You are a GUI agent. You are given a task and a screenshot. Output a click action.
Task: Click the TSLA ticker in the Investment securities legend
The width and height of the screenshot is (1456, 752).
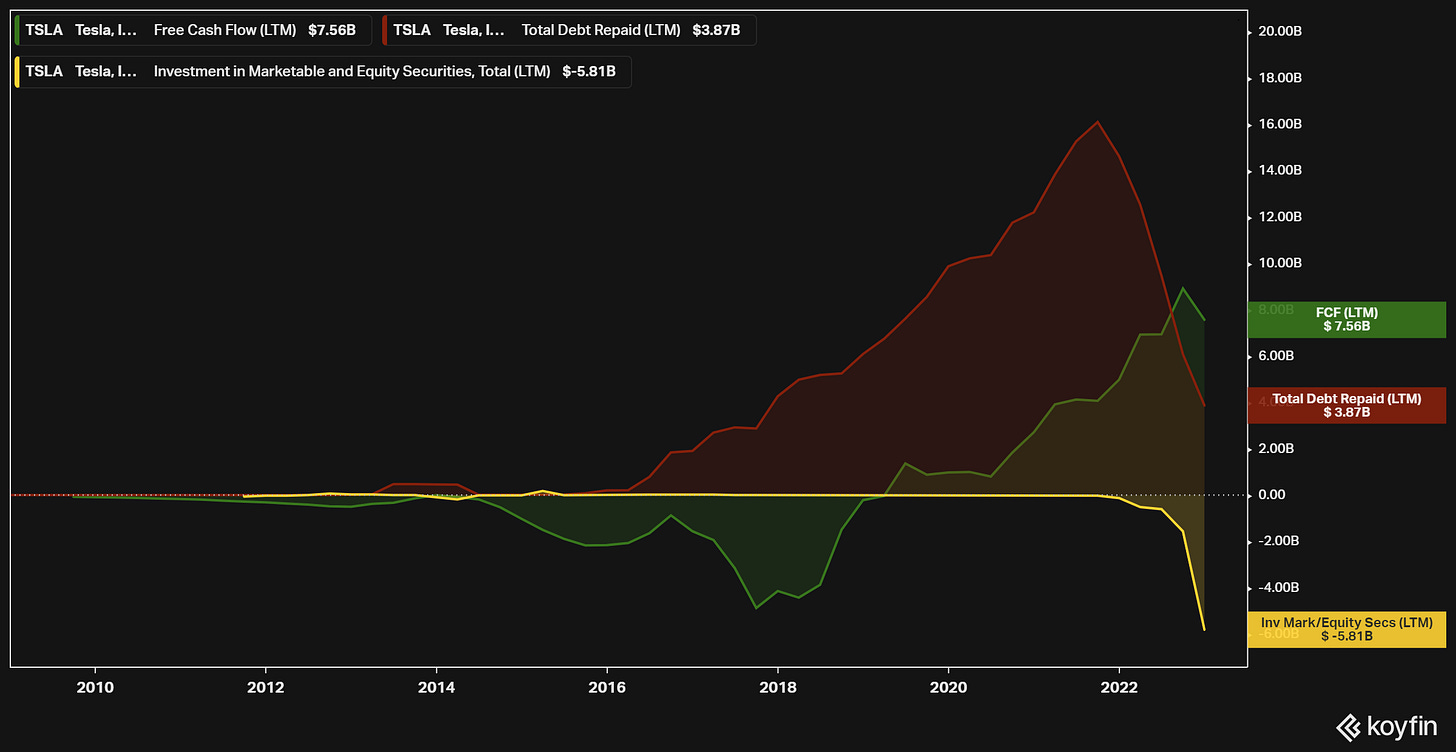pyautogui.click(x=44, y=72)
